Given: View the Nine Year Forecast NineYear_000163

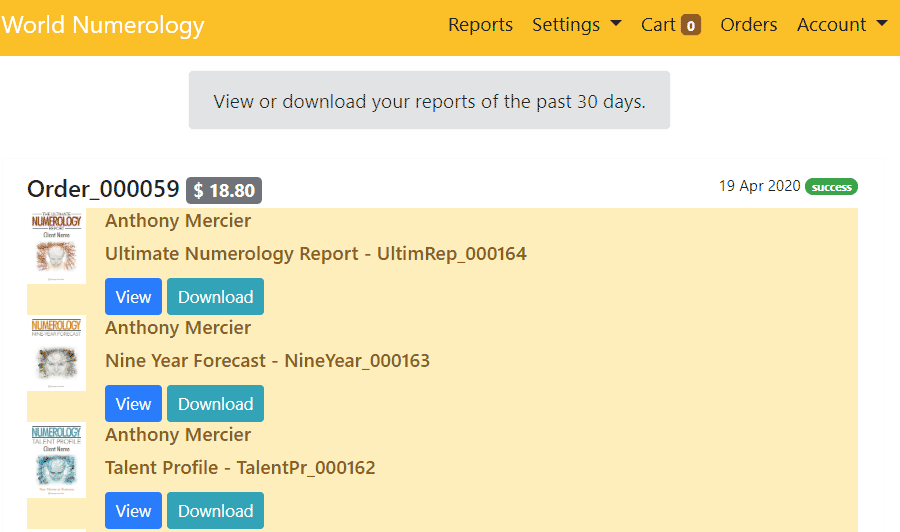Looking at the screenshot, I should [x=133, y=403].
